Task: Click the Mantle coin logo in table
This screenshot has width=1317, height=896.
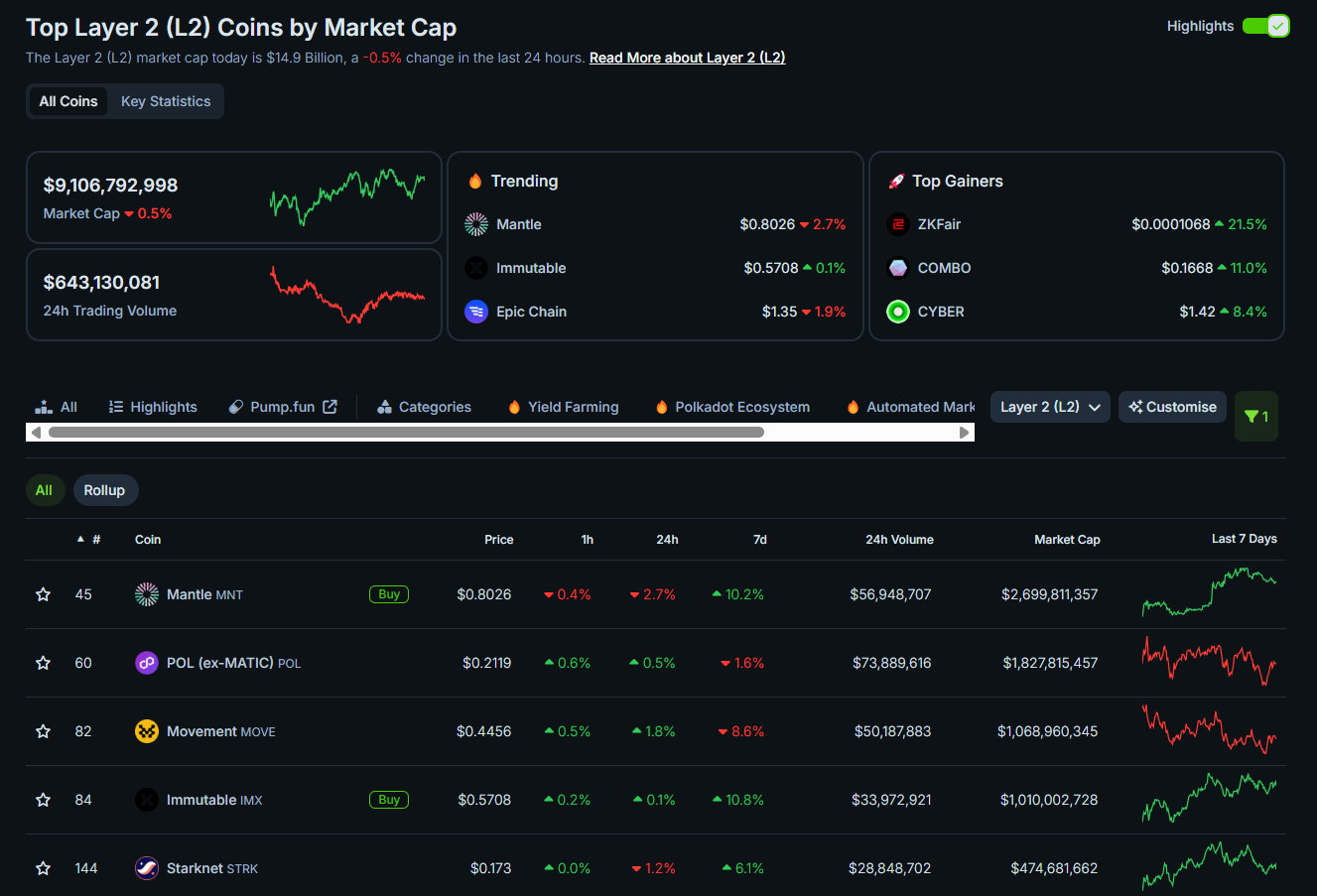Action: tap(147, 594)
